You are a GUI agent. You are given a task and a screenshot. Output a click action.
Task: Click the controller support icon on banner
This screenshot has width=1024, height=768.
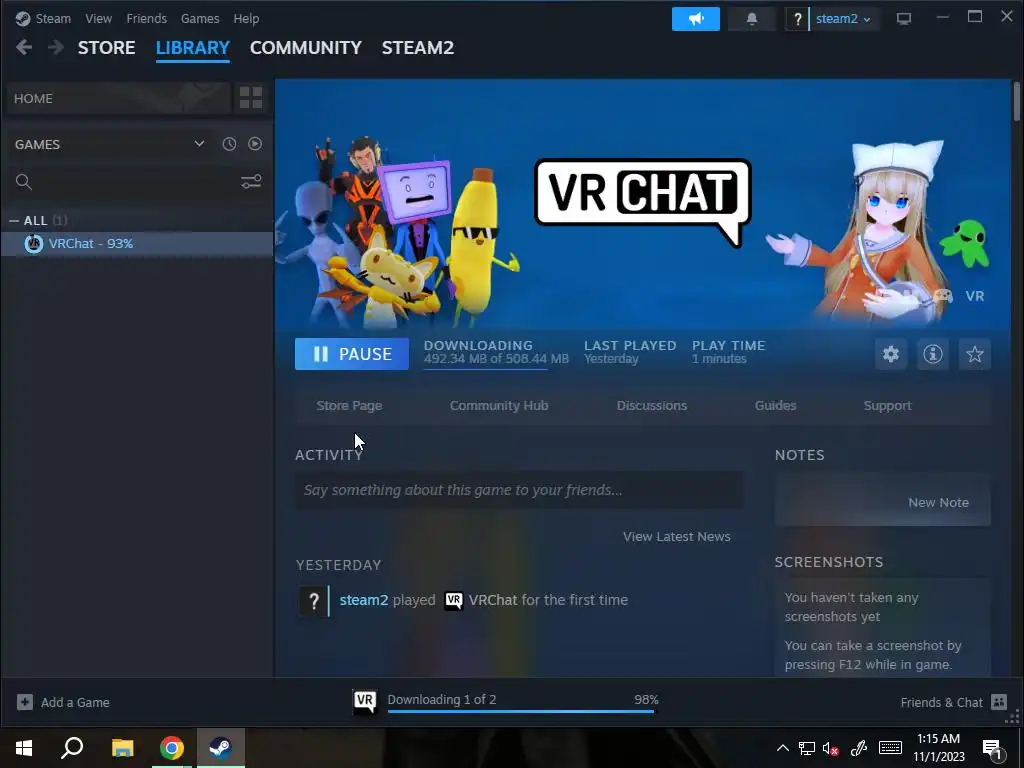[x=942, y=296]
